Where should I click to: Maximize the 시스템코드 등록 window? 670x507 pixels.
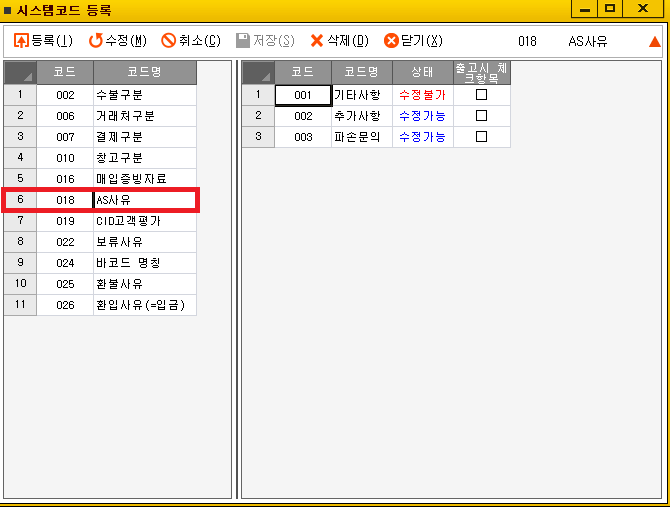(x=610, y=8)
